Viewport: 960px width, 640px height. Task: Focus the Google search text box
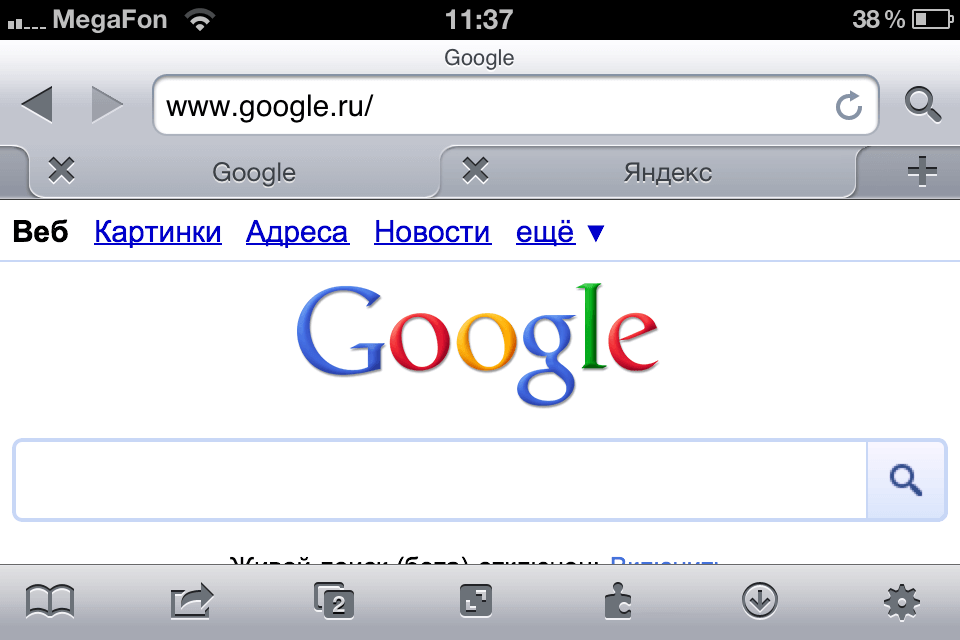tap(440, 480)
